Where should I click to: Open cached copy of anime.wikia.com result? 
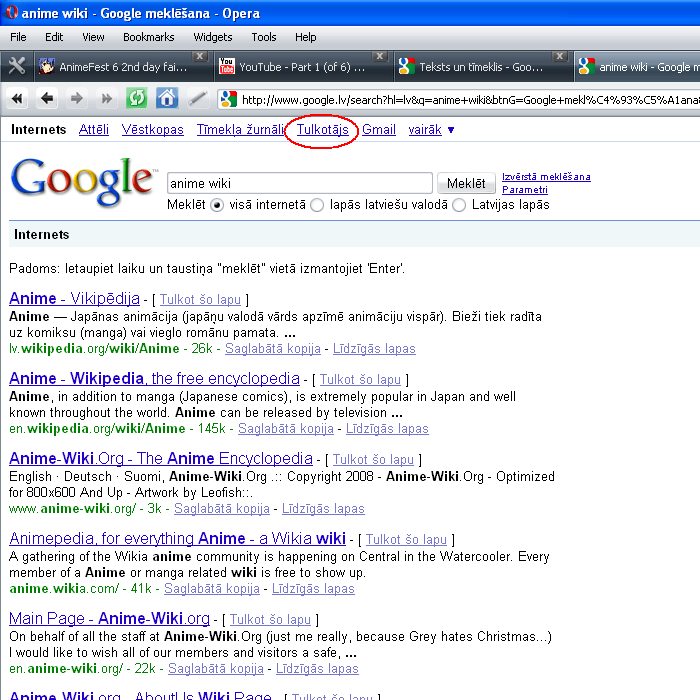click(212, 588)
